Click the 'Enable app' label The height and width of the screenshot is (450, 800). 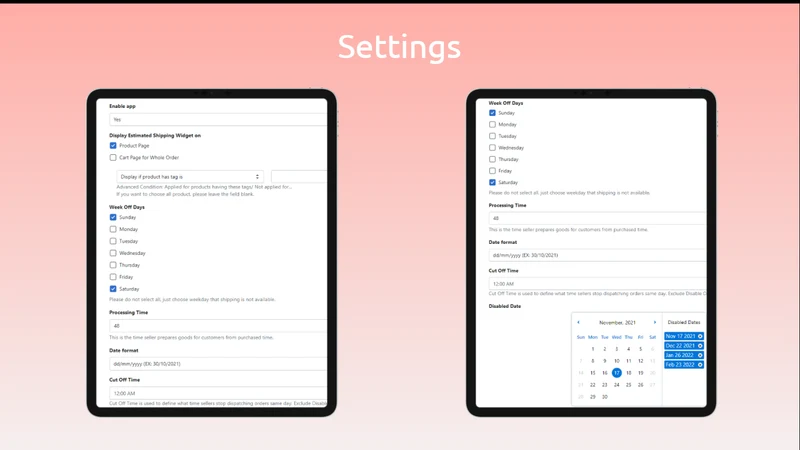[122, 106]
